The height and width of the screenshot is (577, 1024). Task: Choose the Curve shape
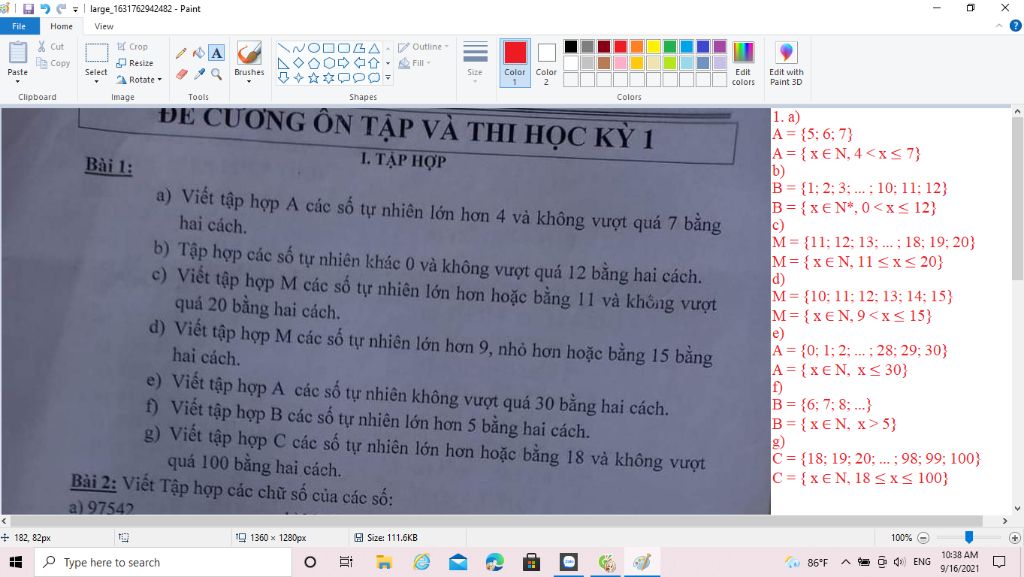click(298, 48)
